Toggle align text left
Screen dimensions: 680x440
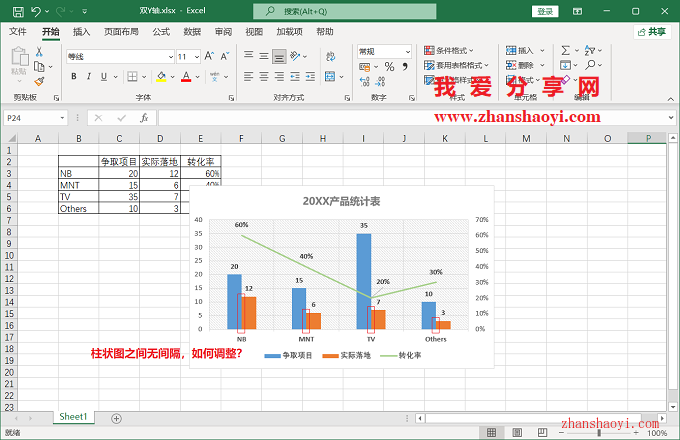pyautogui.click(x=248, y=77)
